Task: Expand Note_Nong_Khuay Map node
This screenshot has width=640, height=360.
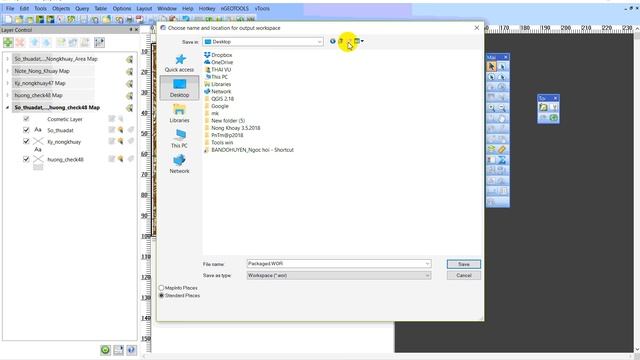Action: tap(7, 71)
